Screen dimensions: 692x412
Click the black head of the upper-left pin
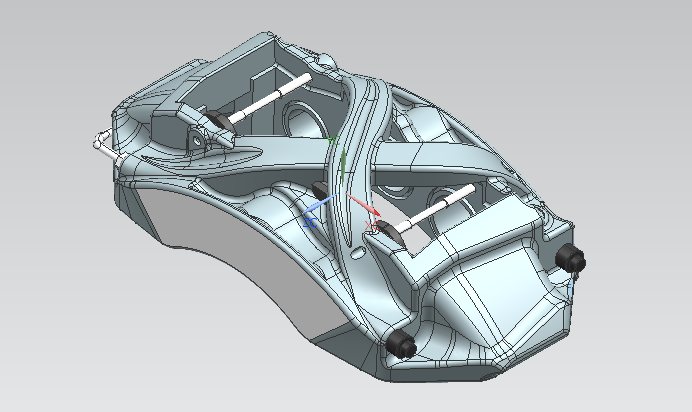click(x=213, y=123)
